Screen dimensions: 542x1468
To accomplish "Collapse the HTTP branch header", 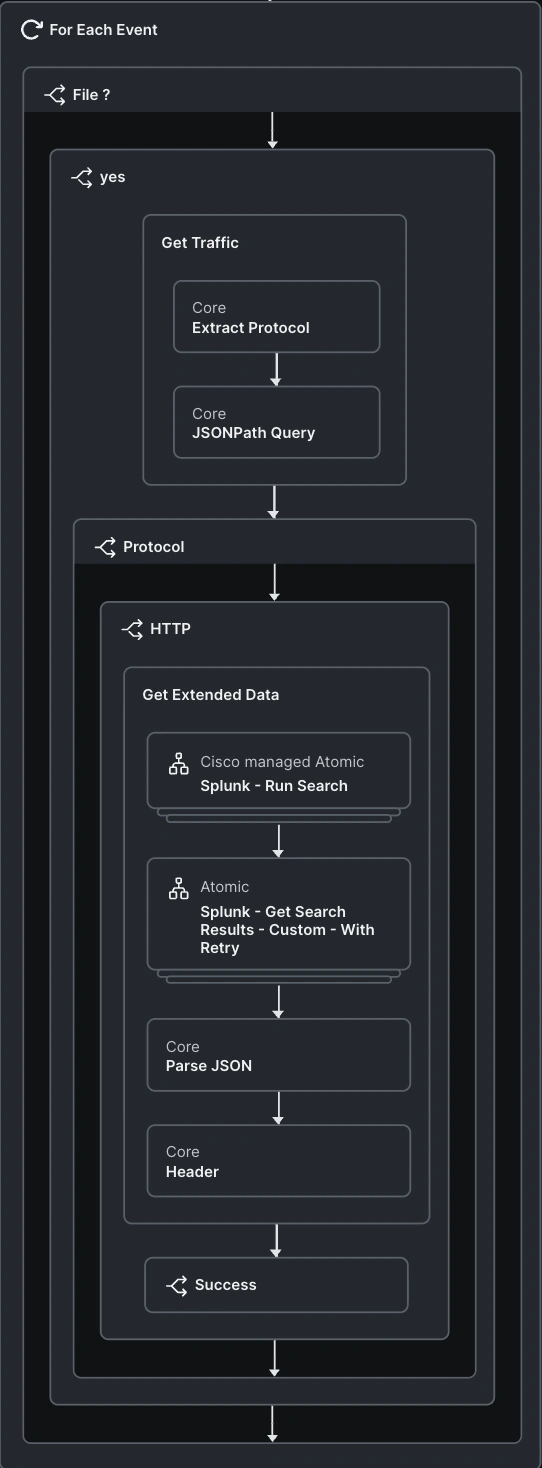I will [275, 629].
